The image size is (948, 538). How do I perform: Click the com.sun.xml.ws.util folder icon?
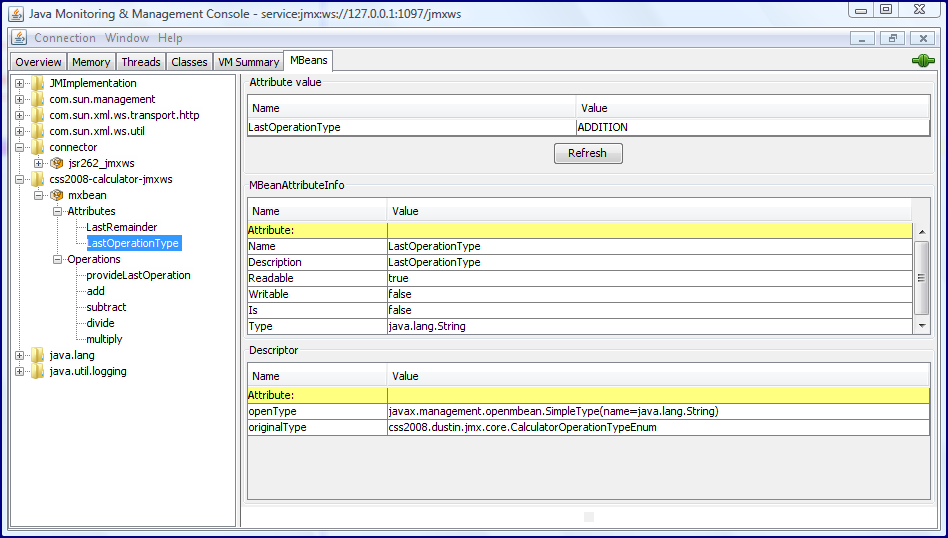tap(38, 131)
